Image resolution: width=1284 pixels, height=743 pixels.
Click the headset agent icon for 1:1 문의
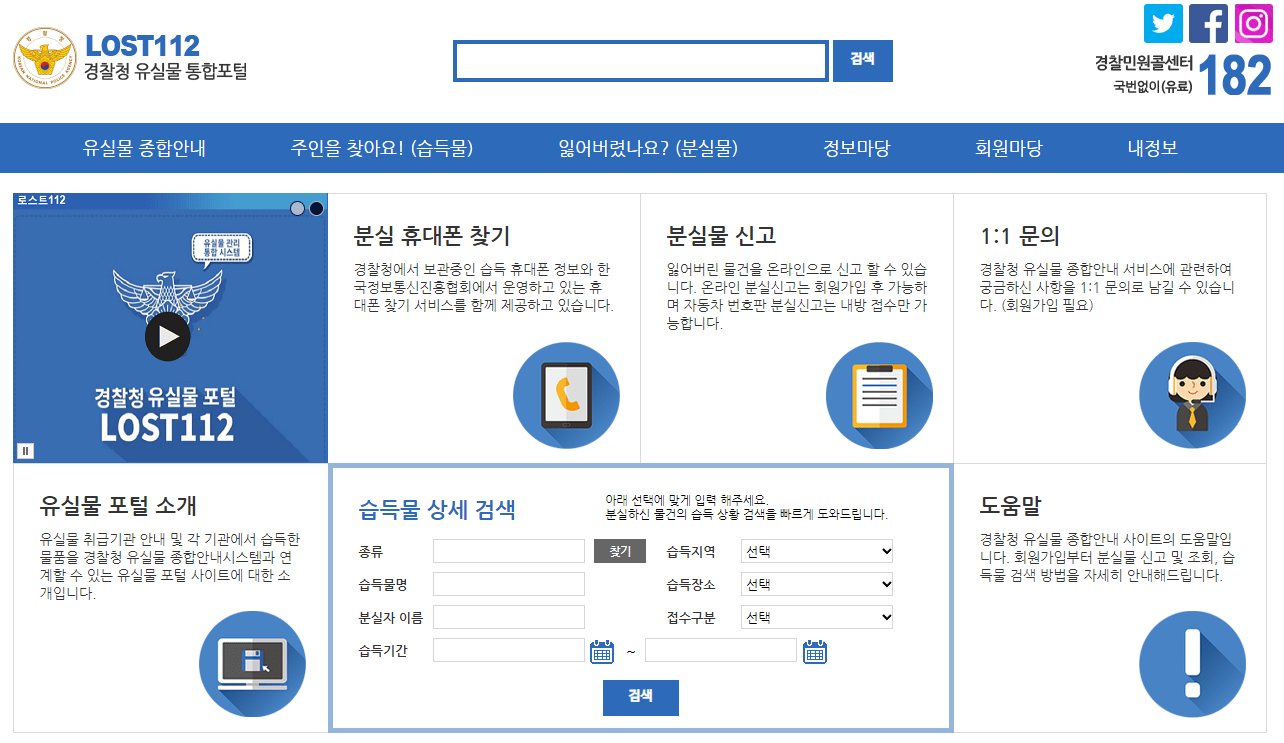pyautogui.click(x=1192, y=396)
